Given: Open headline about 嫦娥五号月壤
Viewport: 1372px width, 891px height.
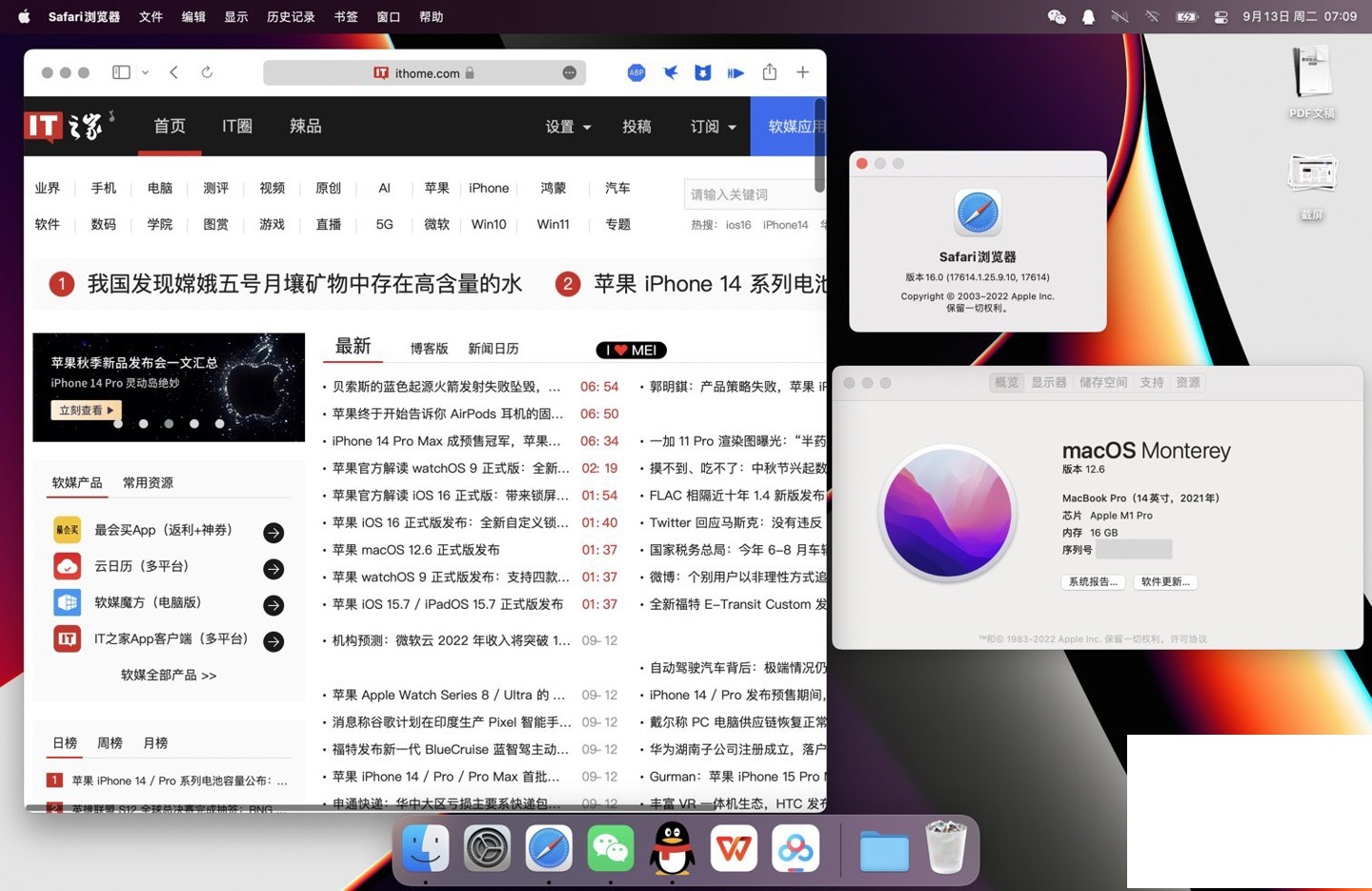Looking at the screenshot, I should [305, 284].
